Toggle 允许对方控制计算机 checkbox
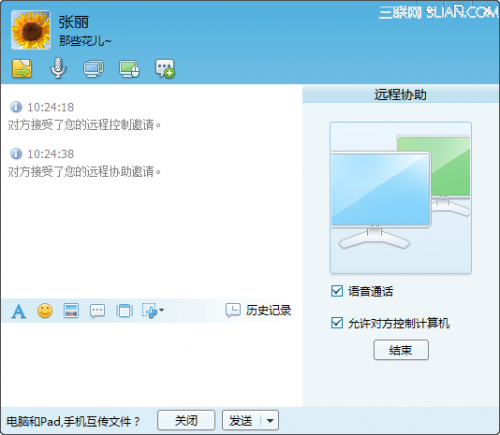 [337, 323]
